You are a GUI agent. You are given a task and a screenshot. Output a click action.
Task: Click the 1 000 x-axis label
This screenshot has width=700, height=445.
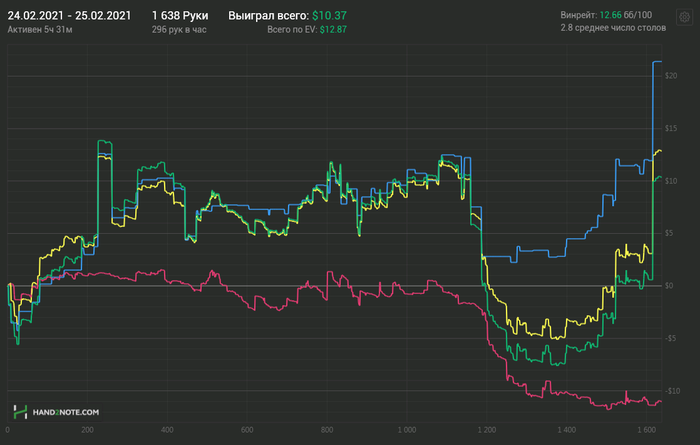click(407, 430)
